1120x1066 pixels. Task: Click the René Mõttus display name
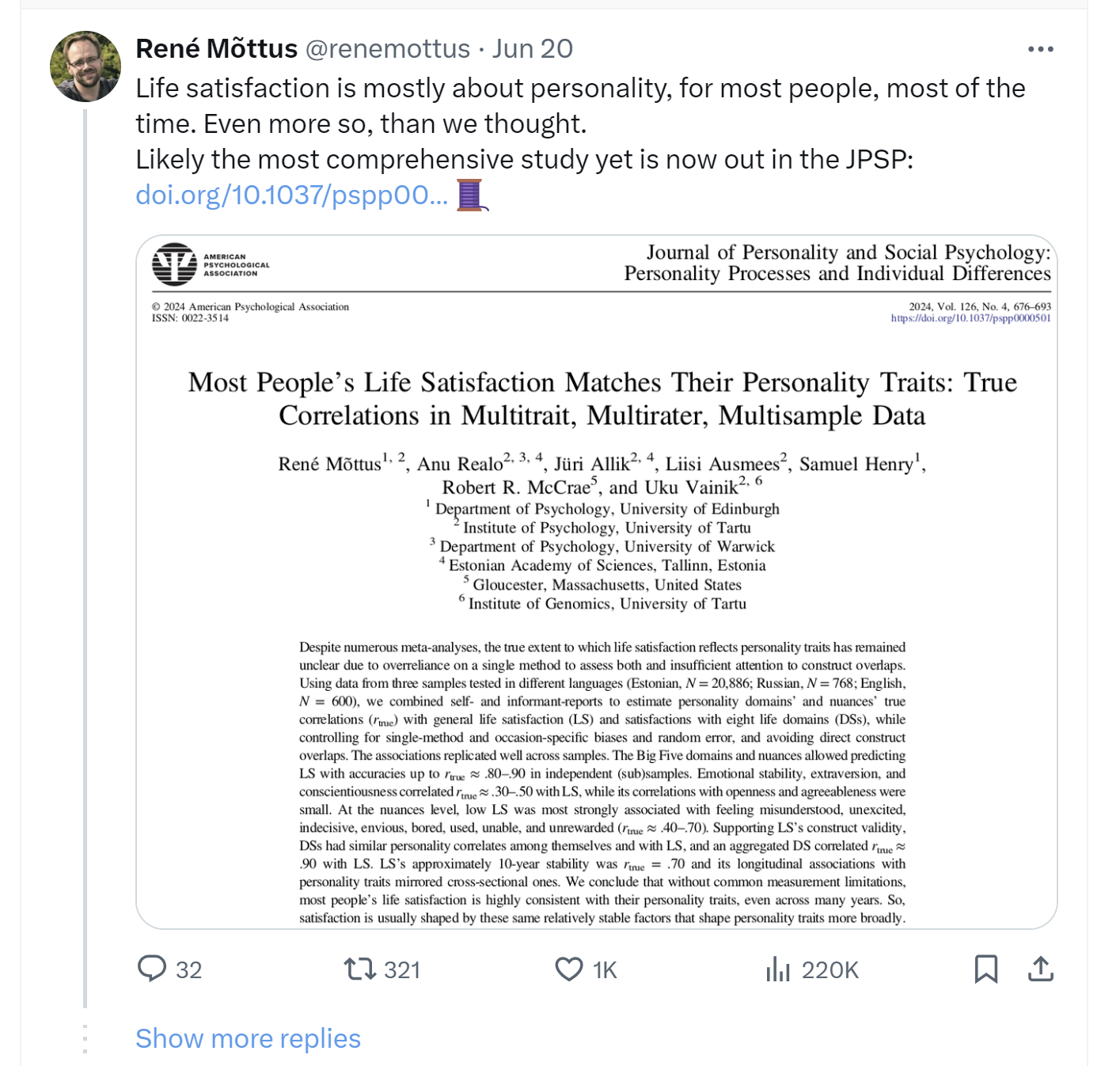pos(216,49)
